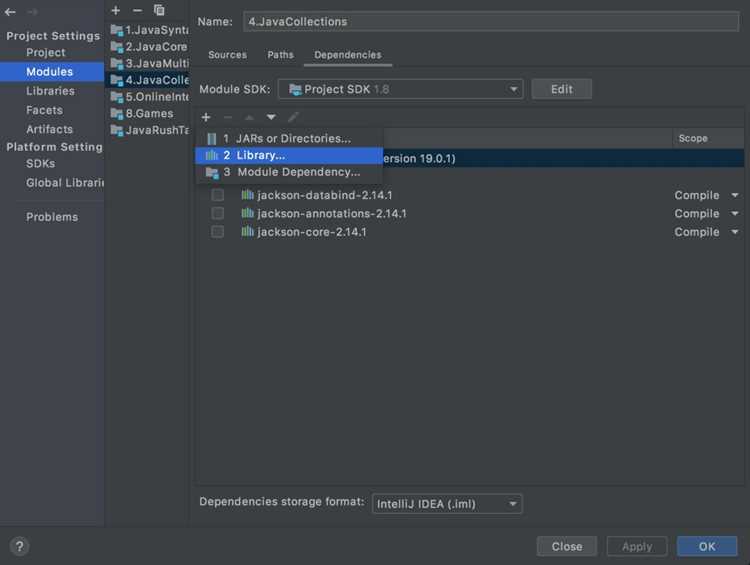Click the Edit SDK button
750x565 pixels.
(562, 89)
